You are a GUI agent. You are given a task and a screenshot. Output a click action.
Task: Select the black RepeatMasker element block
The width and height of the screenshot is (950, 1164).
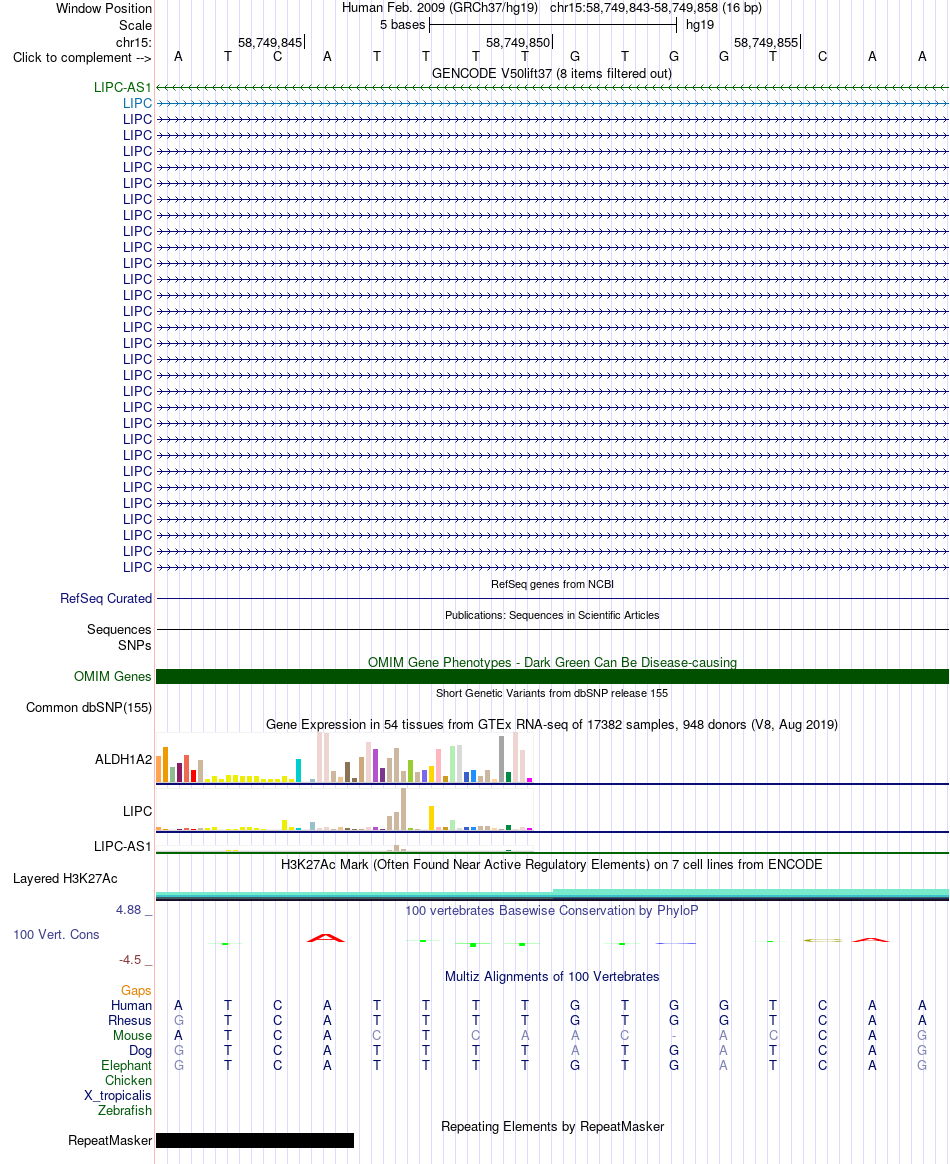pyautogui.click(x=255, y=1140)
